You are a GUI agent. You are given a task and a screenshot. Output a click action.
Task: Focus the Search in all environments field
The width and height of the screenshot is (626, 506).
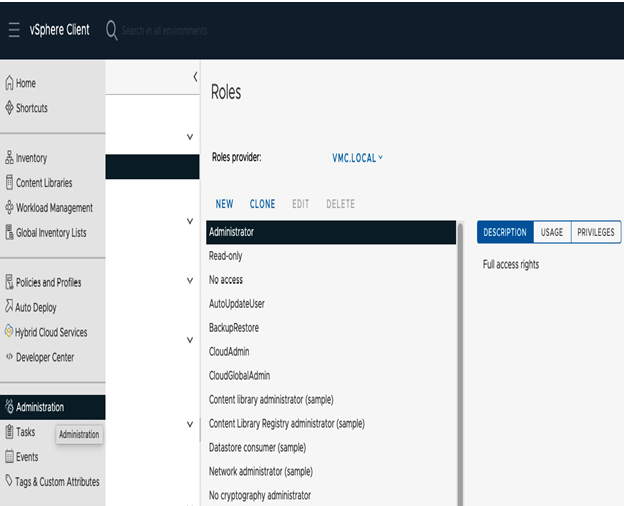coord(164,31)
